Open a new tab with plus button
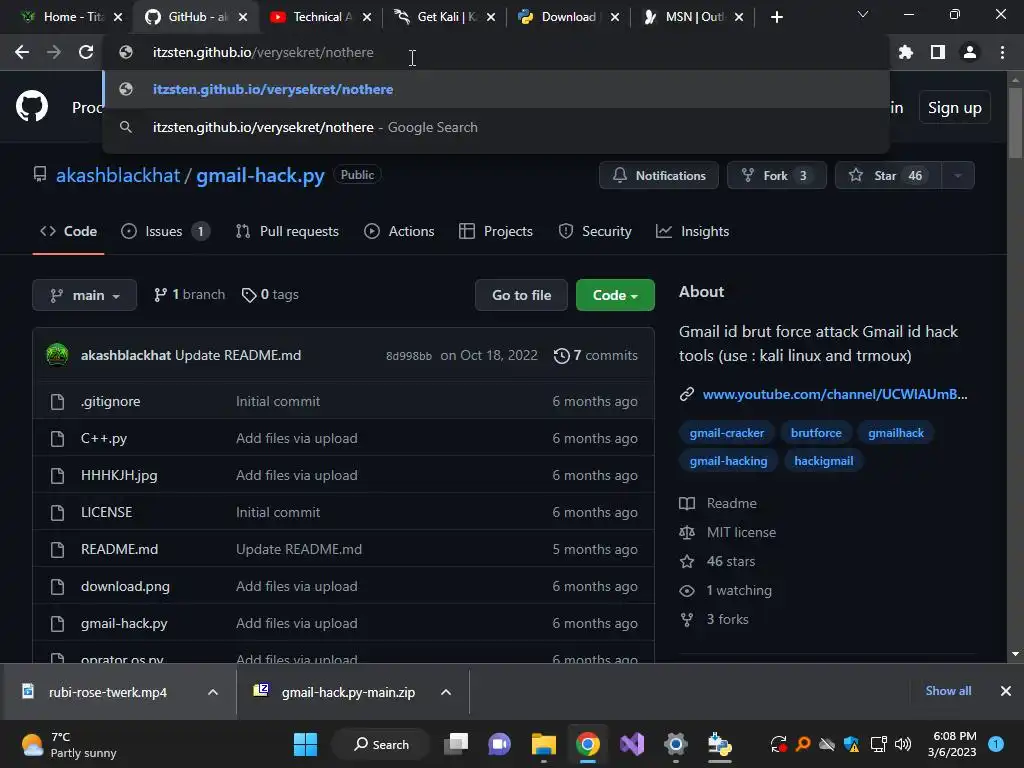Screen dimensions: 1024x768 point(776,17)
